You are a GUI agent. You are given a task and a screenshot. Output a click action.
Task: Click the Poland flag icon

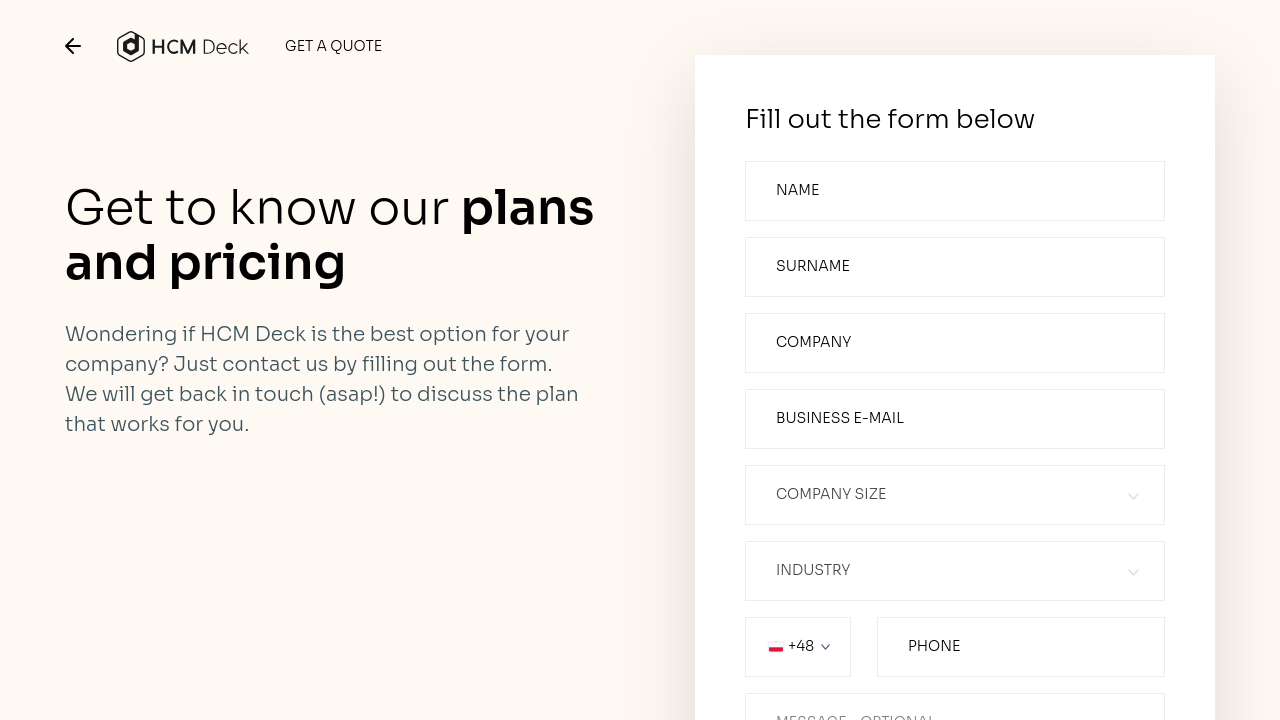(776, 647)
